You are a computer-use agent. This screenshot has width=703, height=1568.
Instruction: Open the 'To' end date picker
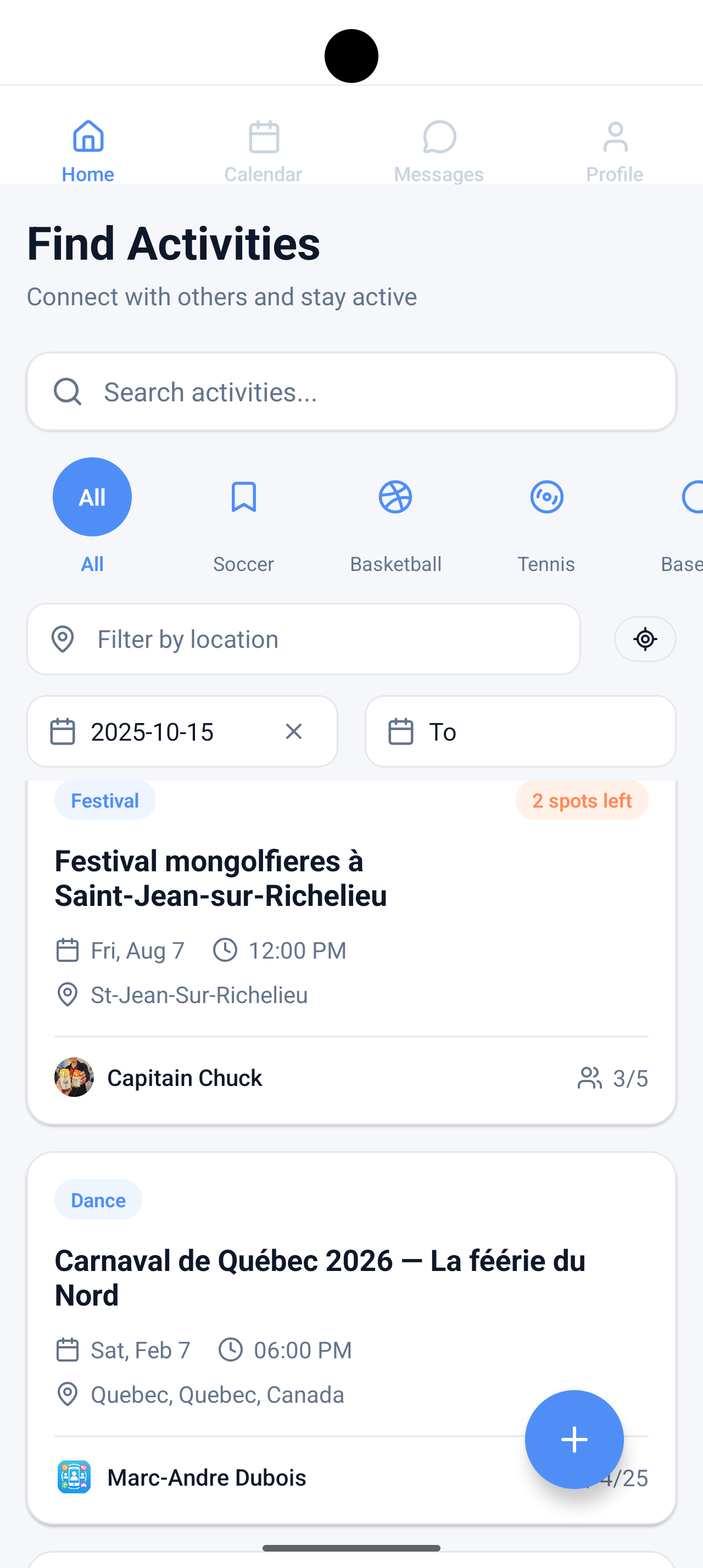[520, 731]
